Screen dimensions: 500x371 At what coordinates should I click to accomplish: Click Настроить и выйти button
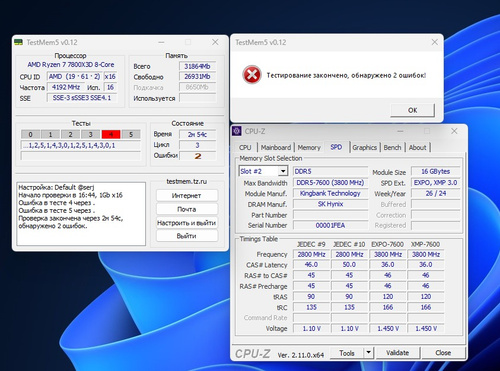[186, 223]
